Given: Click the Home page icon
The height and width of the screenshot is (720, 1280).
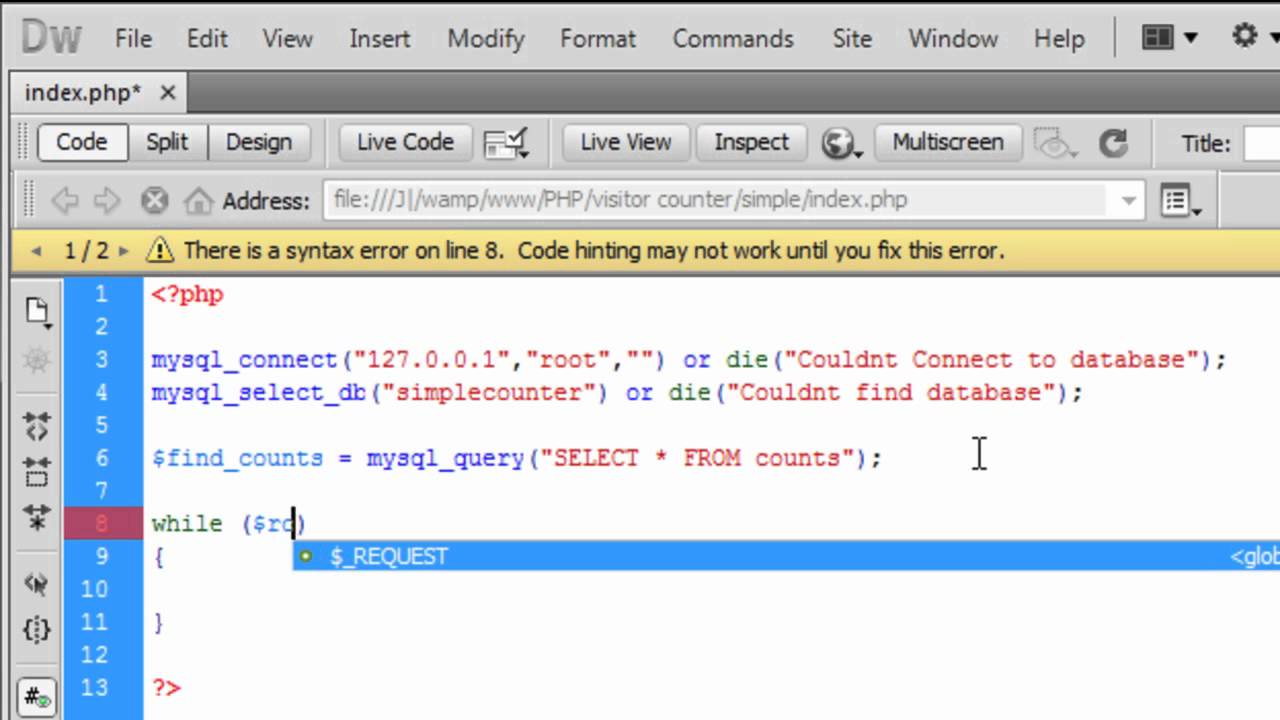Looking at the screenshot, I should (199, 200).
